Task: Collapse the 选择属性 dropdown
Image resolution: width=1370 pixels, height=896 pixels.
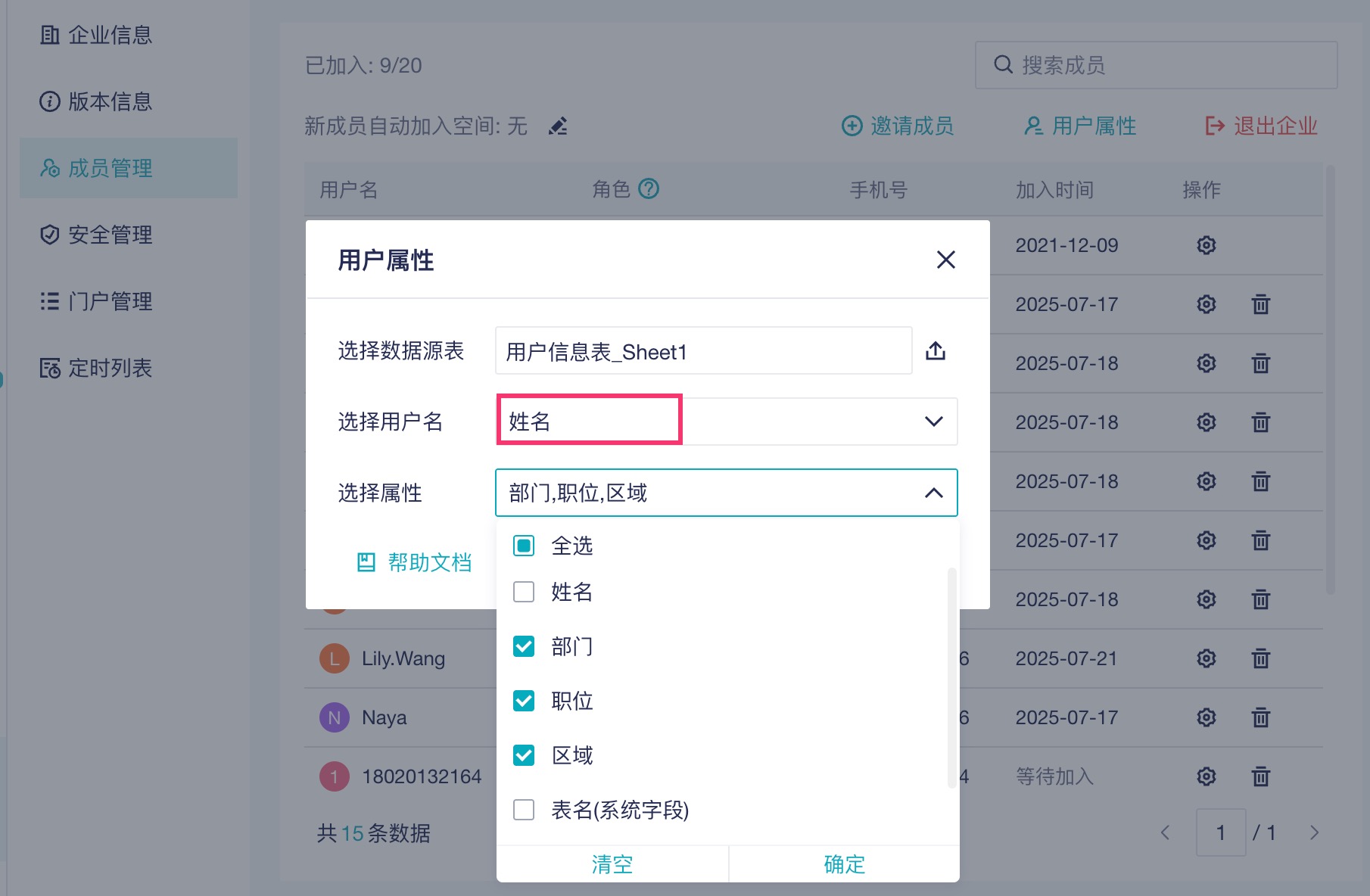Action: (x=933, y=493)
